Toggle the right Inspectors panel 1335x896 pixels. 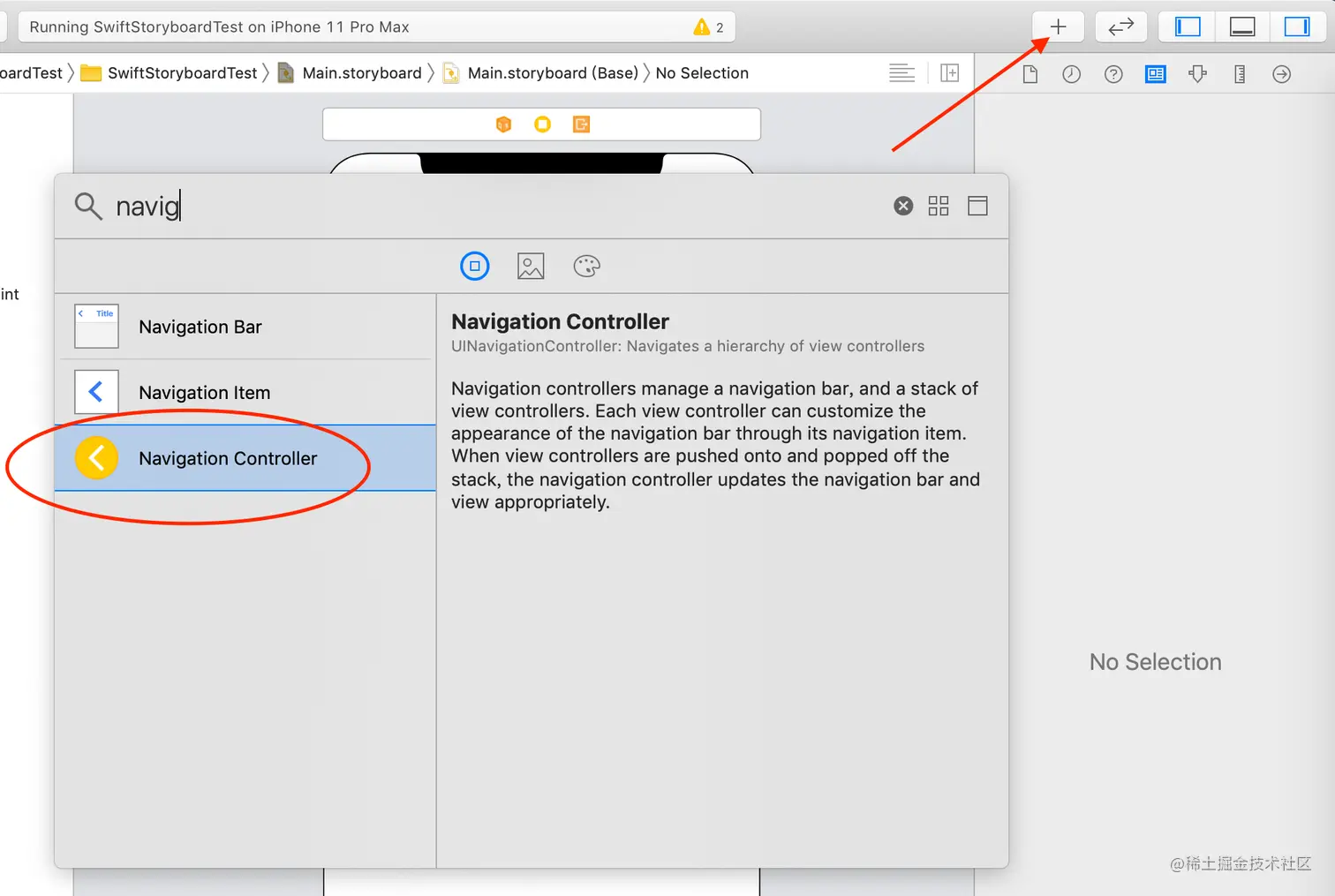click(1297, 26)
